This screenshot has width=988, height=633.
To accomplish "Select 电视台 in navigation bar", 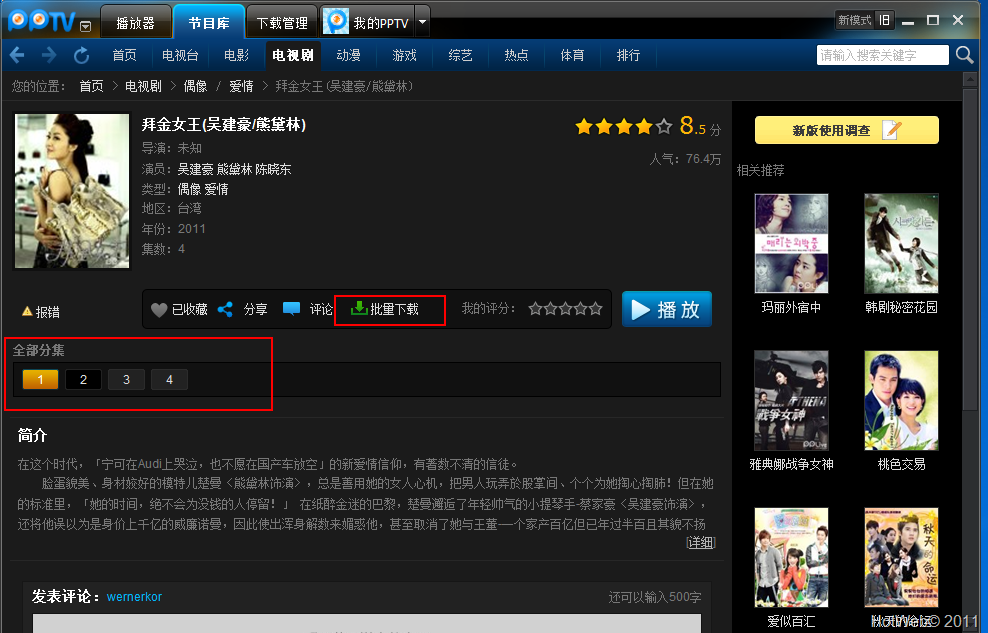I will coord(180,55).
